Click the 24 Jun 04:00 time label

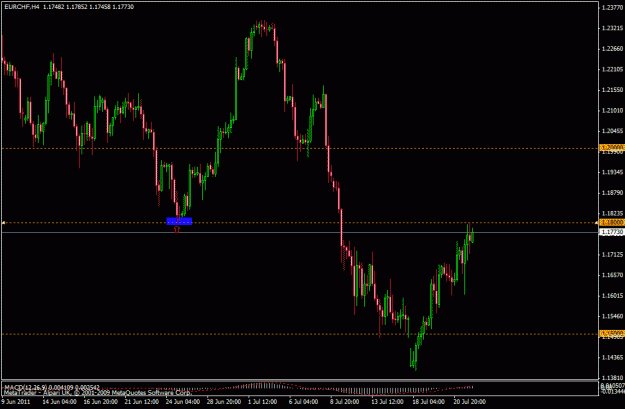[183, 401]
